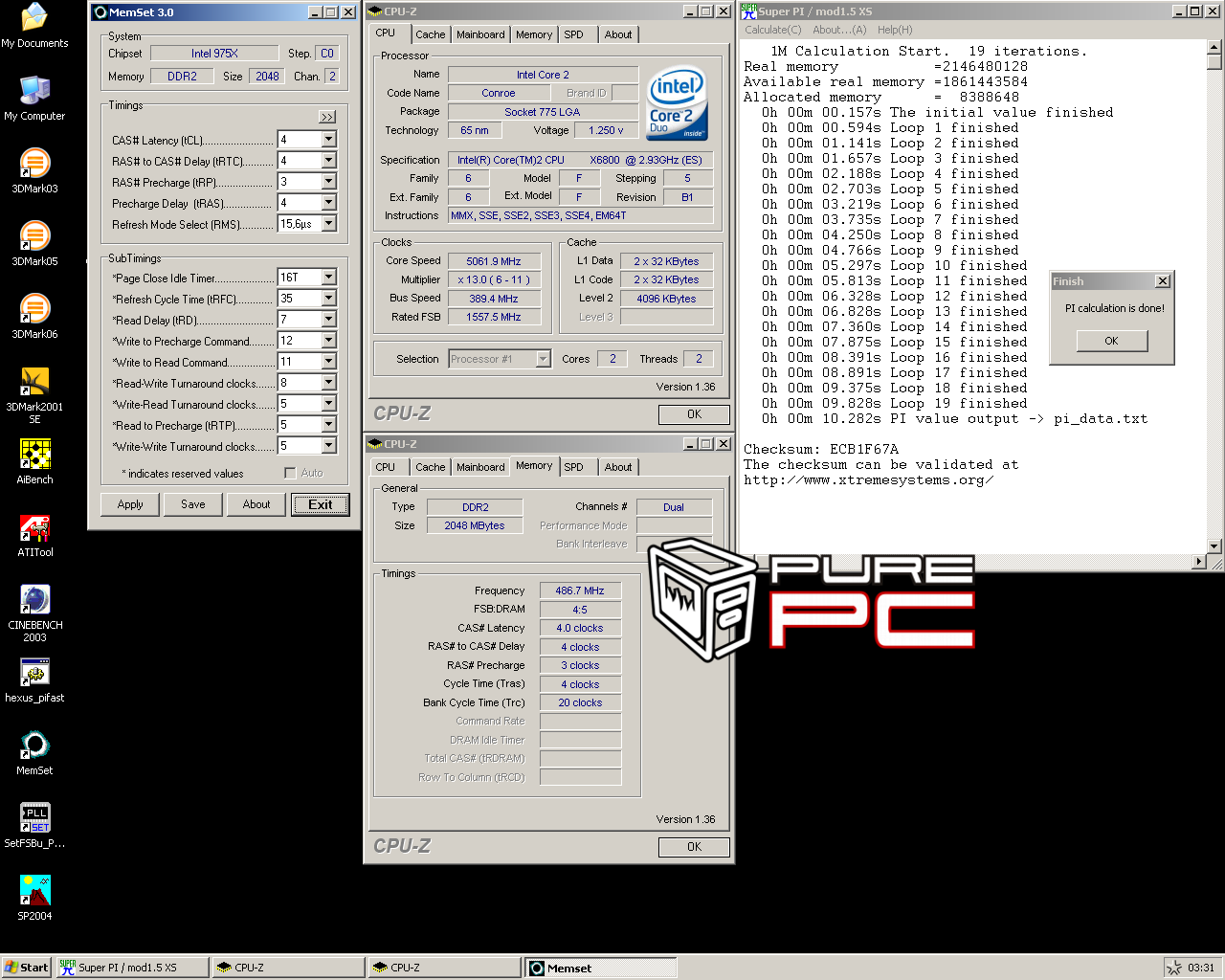This screenshot has height=980, width=1225.
Task: Open Read Delay (tRD) dropdown
Action: tap(329, 320)
